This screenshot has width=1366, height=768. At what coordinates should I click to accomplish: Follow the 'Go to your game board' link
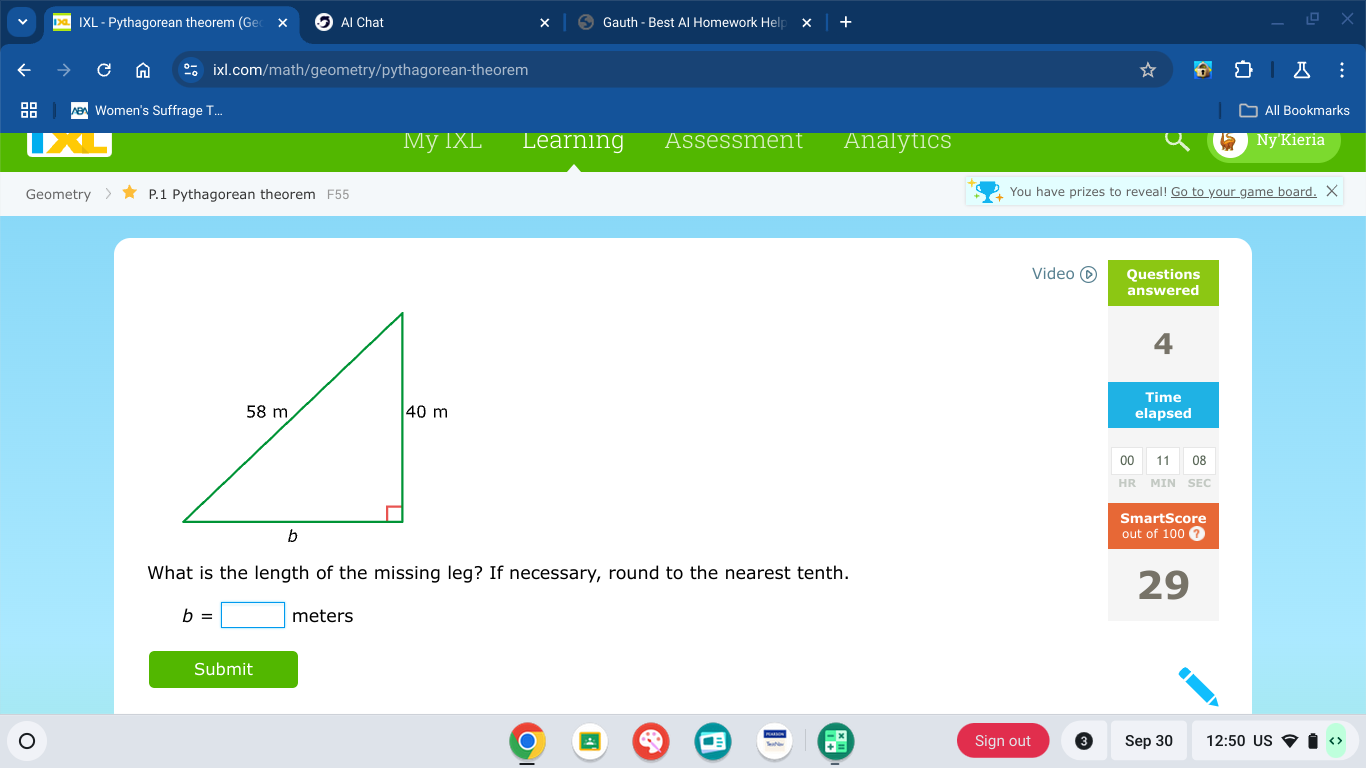[x=1243, y=192]
